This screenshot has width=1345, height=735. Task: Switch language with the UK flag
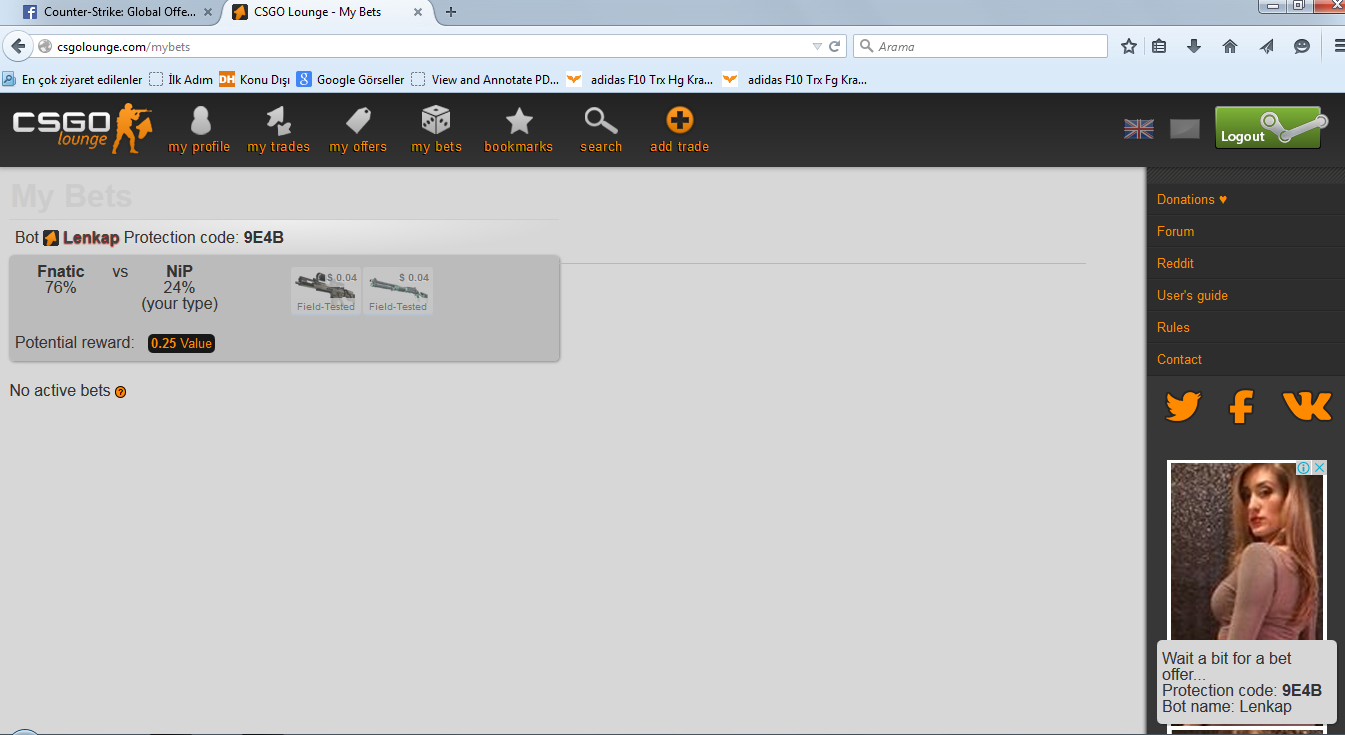(1138, 129)
